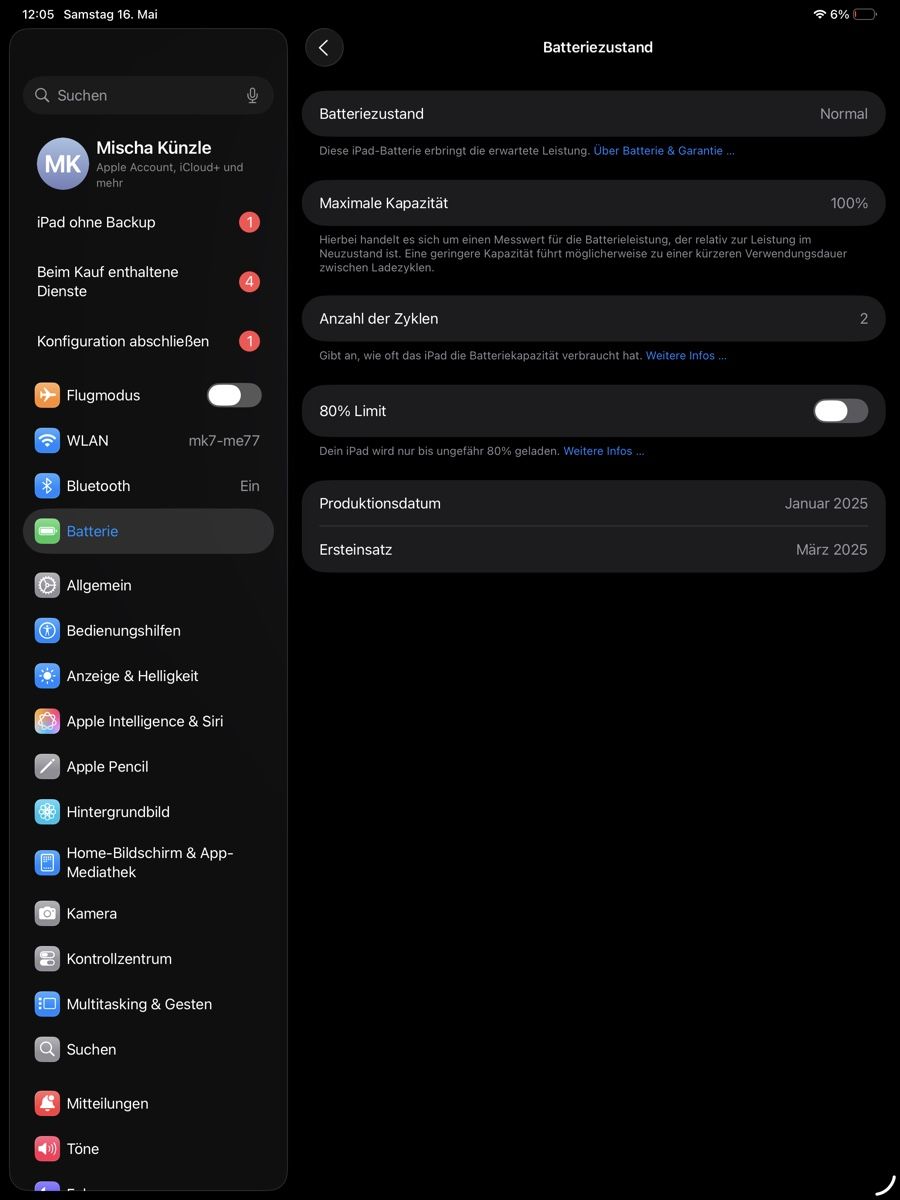Tap the Apple Pencil icon
The image size is (900, 1200).
[x=47, y=766]
